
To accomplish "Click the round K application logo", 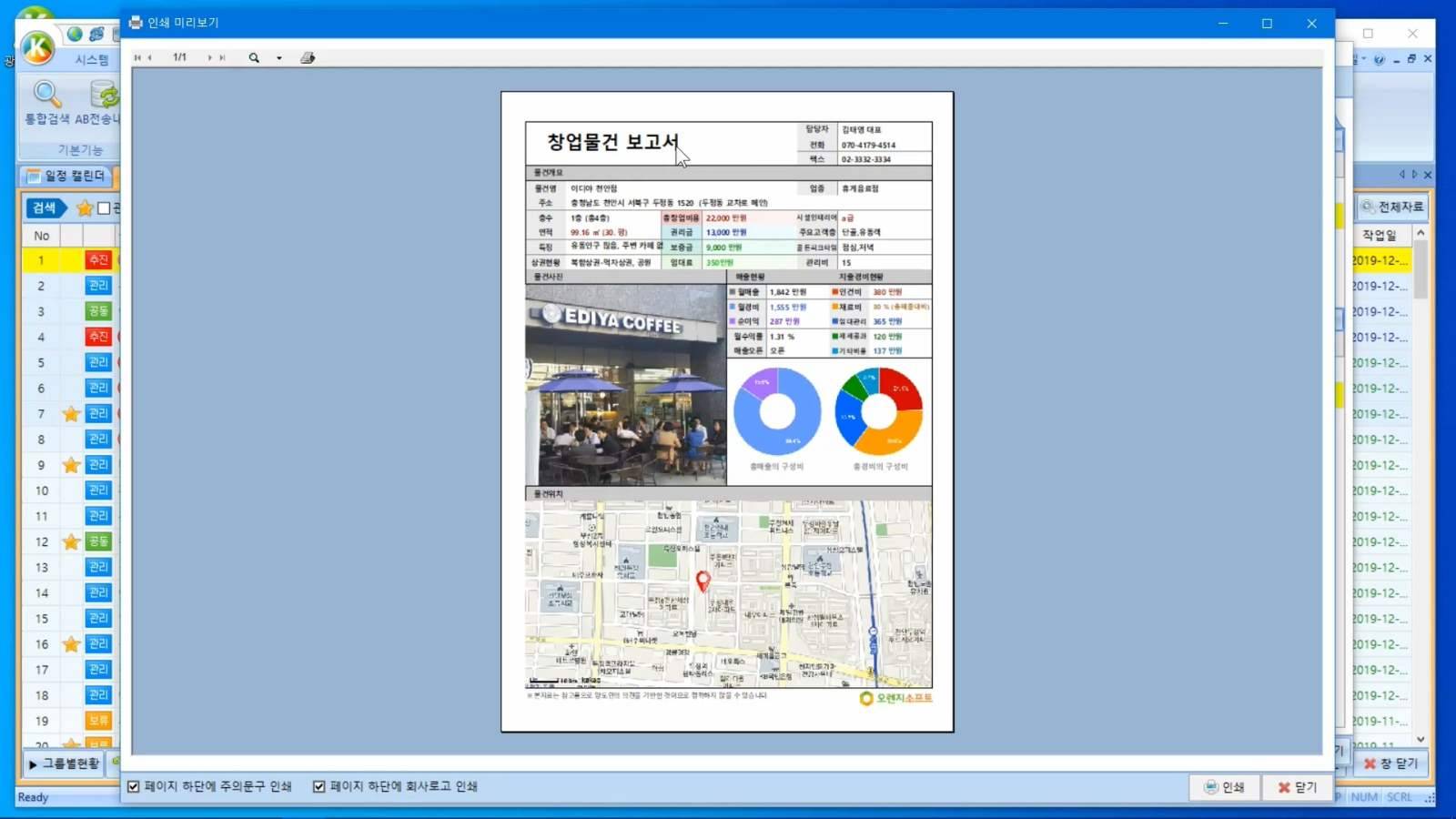I will click(x=37, y=47).
